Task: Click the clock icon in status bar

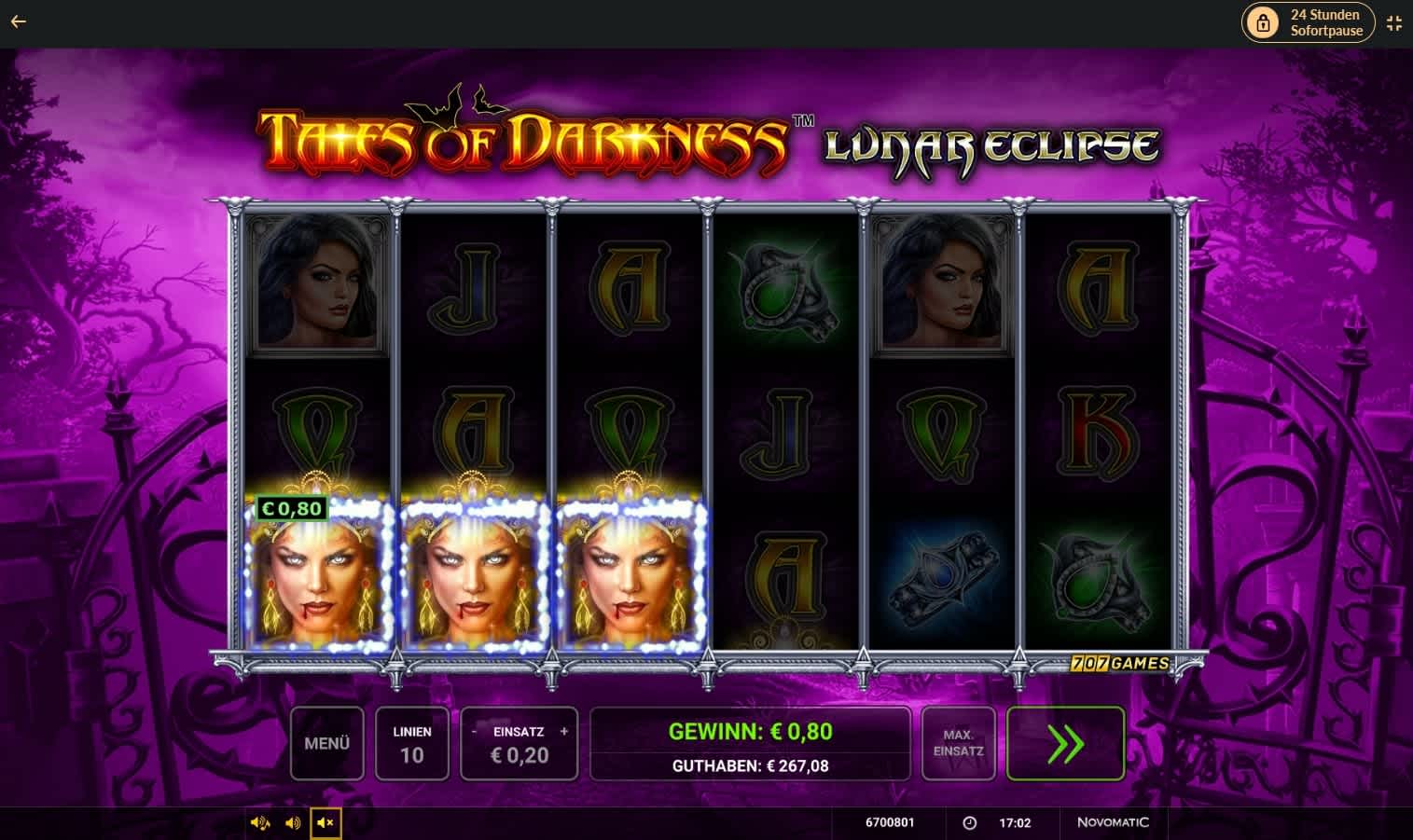Action: [969, 823]
